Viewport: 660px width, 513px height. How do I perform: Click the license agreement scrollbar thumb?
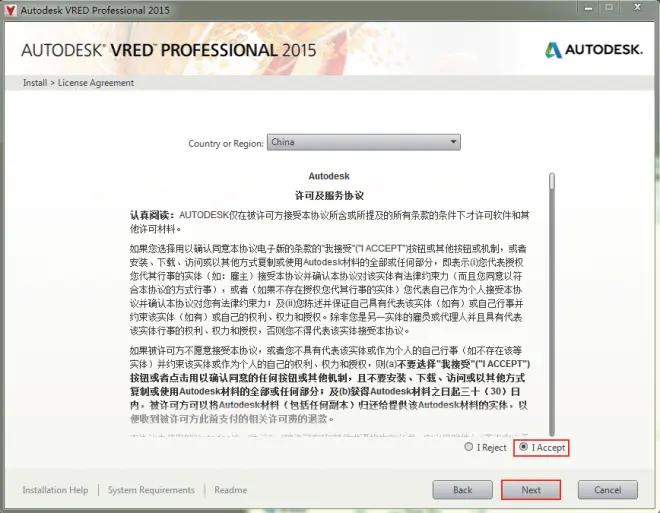pyautogui.click(x=552, y=181)
